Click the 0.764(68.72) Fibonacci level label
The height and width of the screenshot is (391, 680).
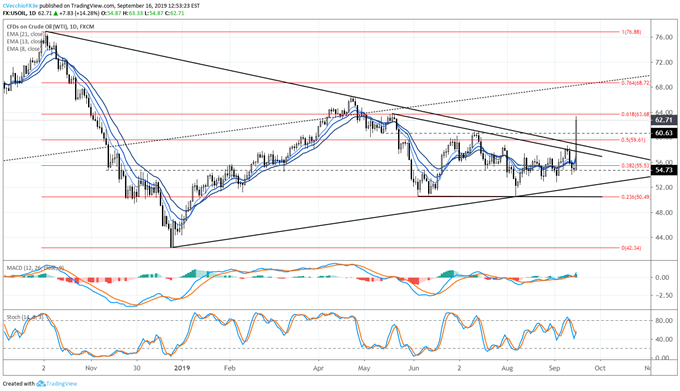click(635, 83)
